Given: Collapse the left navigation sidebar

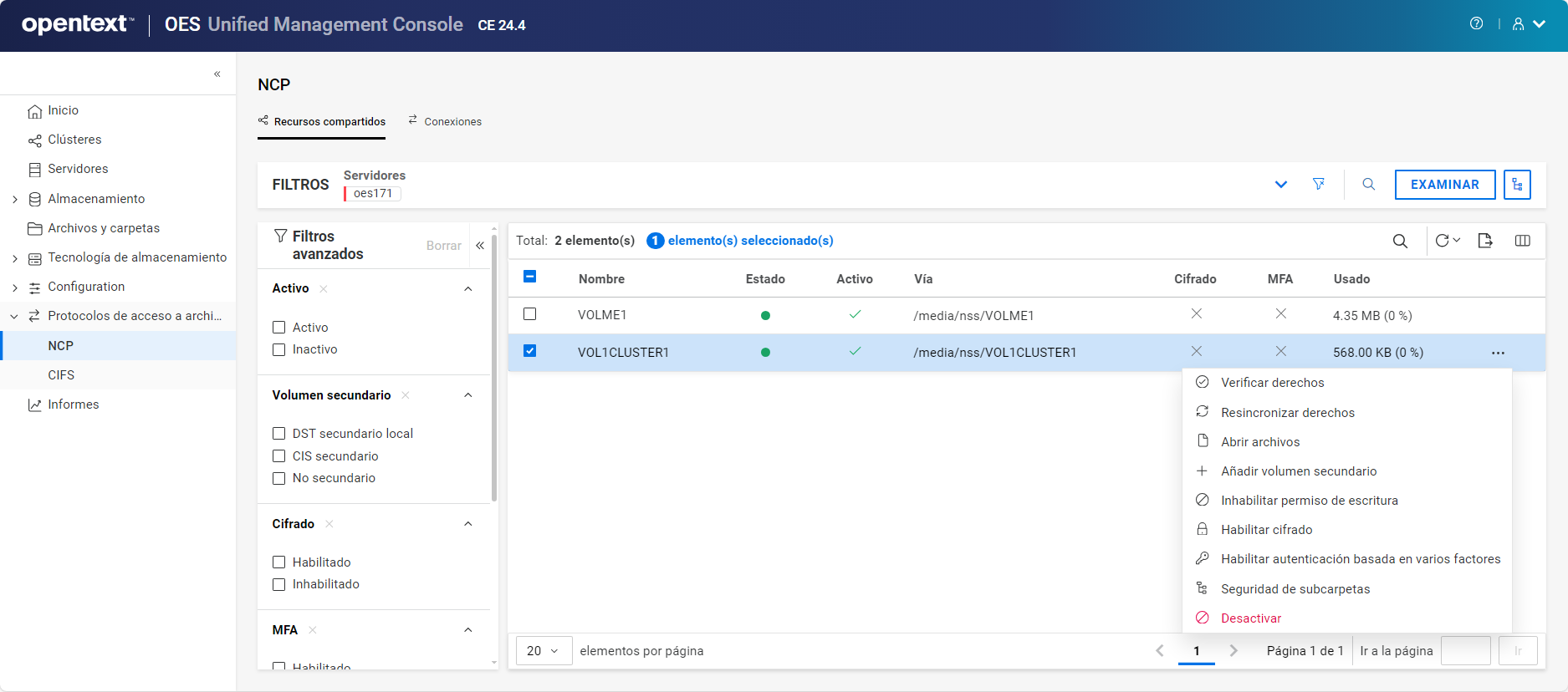Looking at the screenshot, I should [x=217, y=74].
